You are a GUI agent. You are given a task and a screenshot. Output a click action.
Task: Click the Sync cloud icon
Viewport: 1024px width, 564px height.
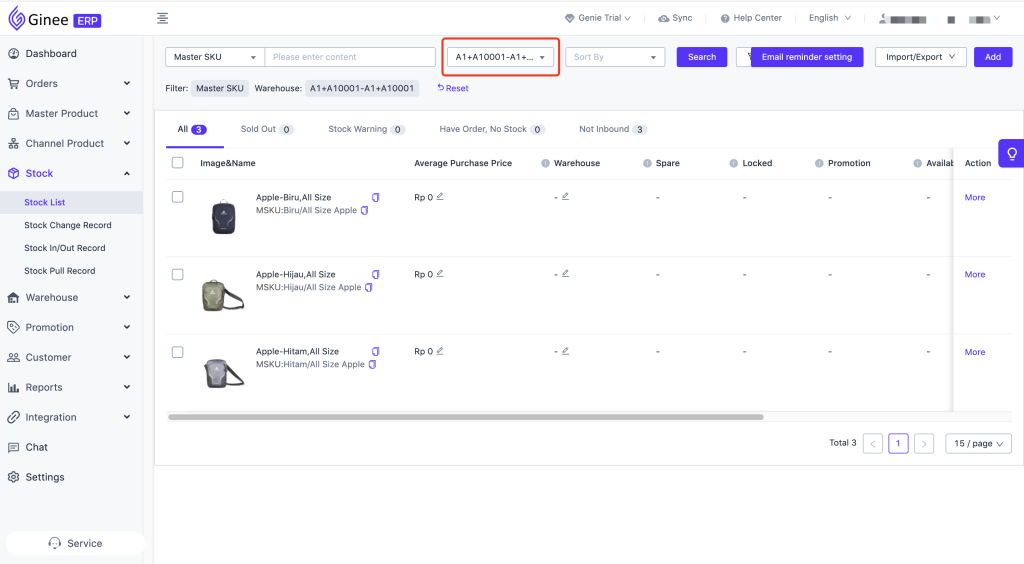click(664, 18)
